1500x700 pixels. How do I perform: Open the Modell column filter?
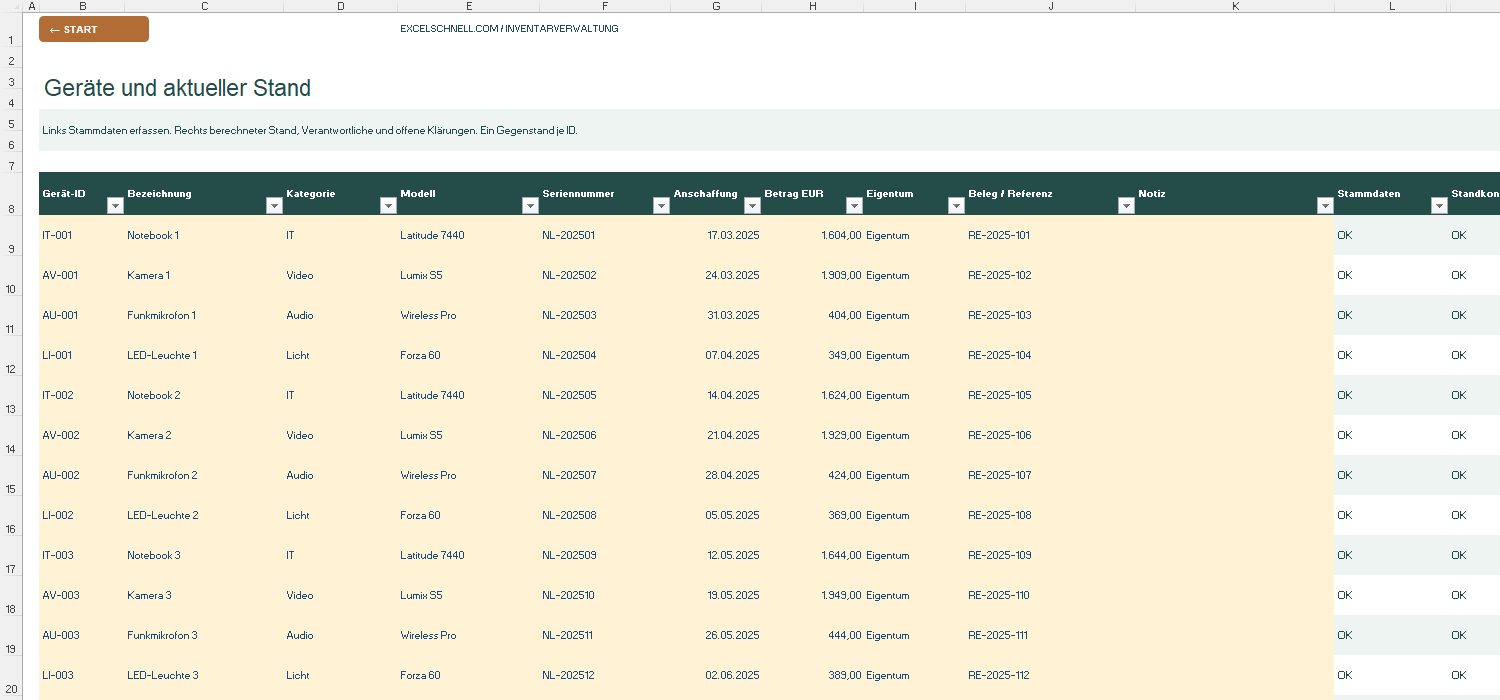pos(531,205)
